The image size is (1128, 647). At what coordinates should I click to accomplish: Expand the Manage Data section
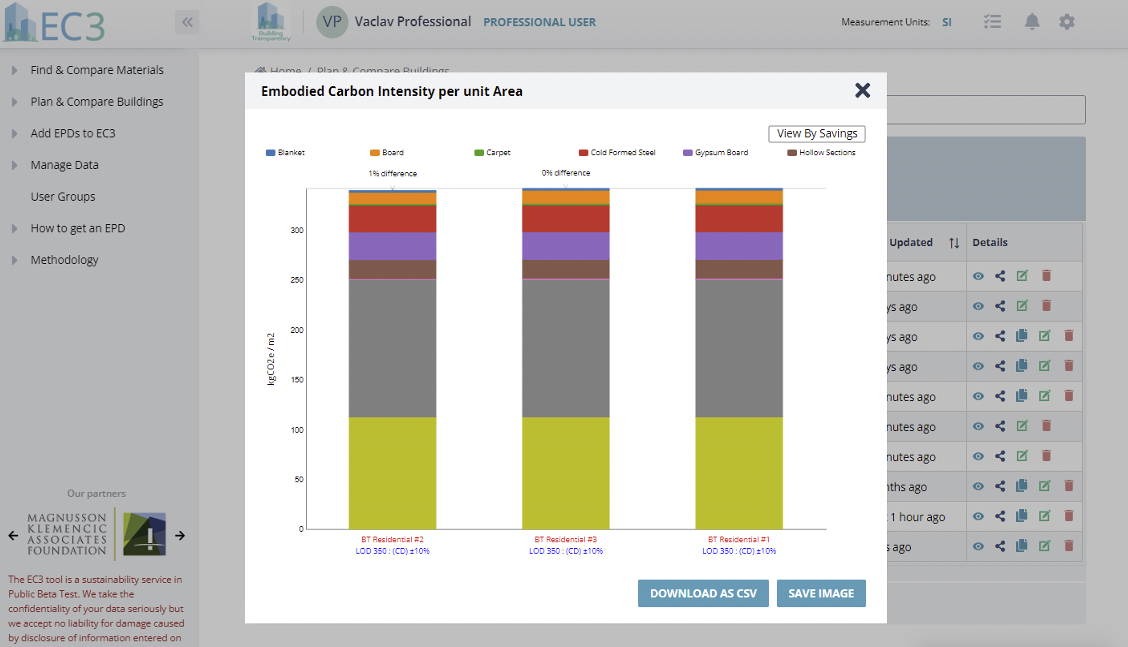click(x=64, y=165)
